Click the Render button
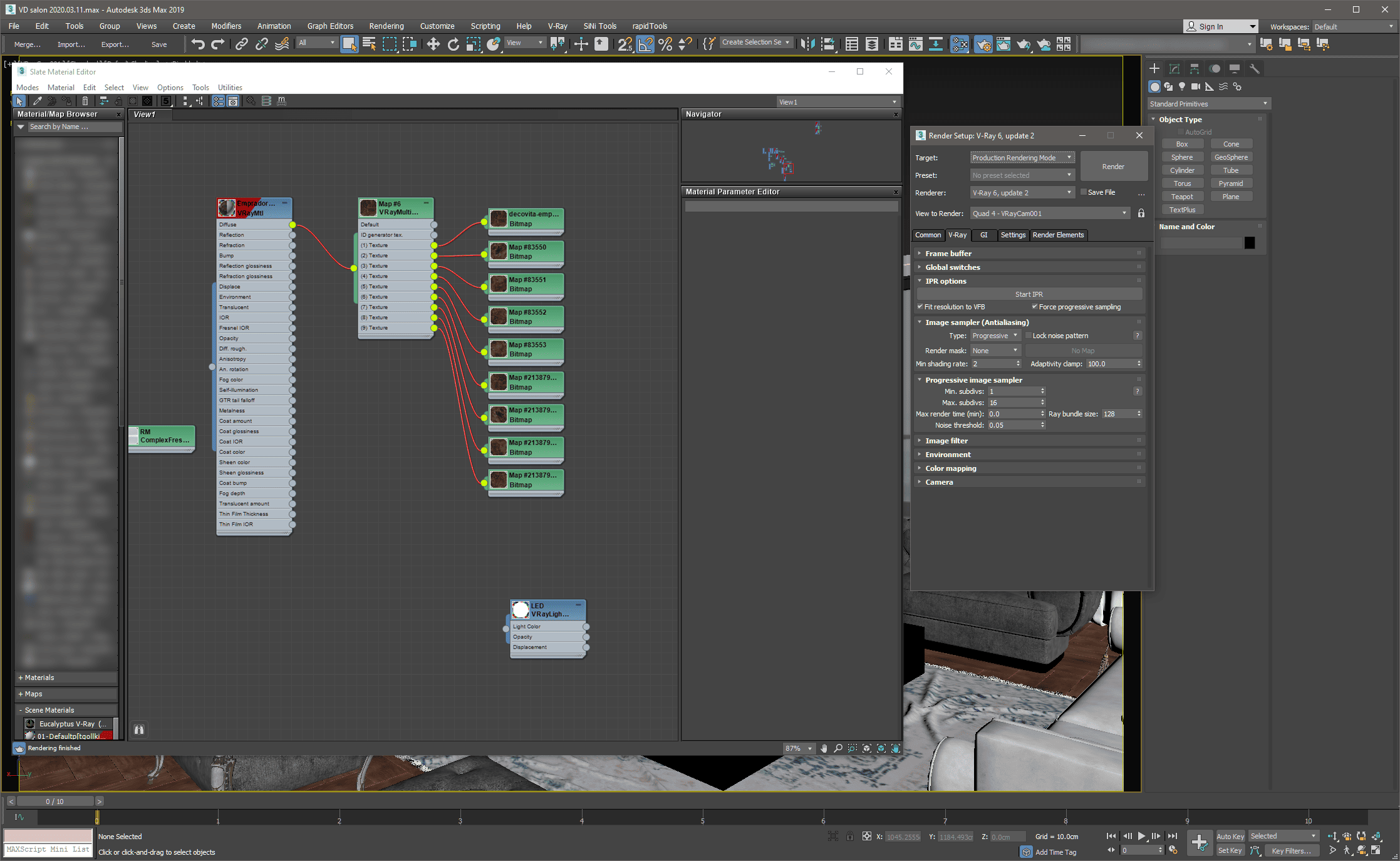The height and width of the screenshot is (861, 1400). [x=1113, y=167]
